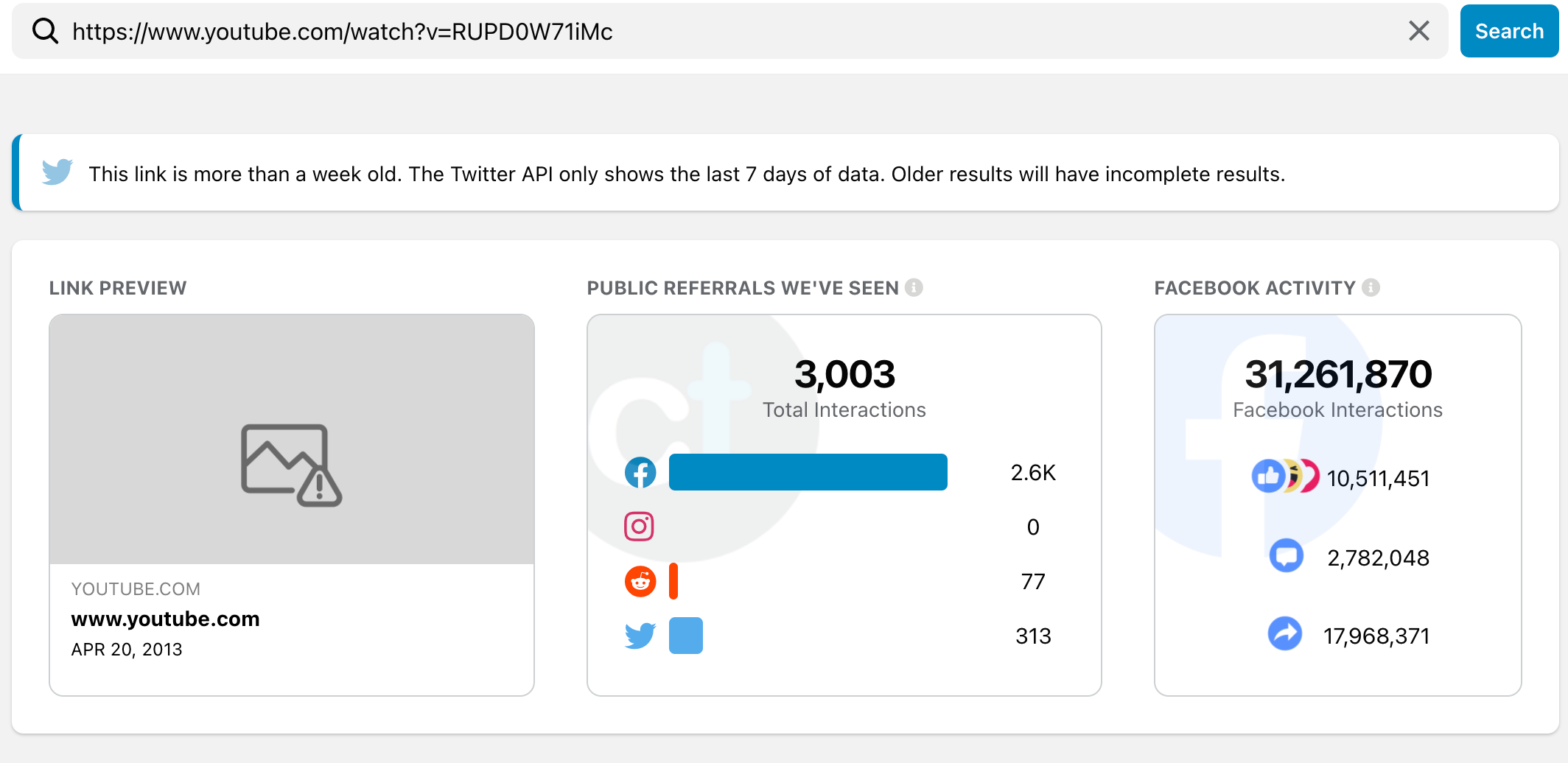Screen dimensions: 1568x763
Task: Click the magnifying glass search icon
Action: tap(45, 31)
